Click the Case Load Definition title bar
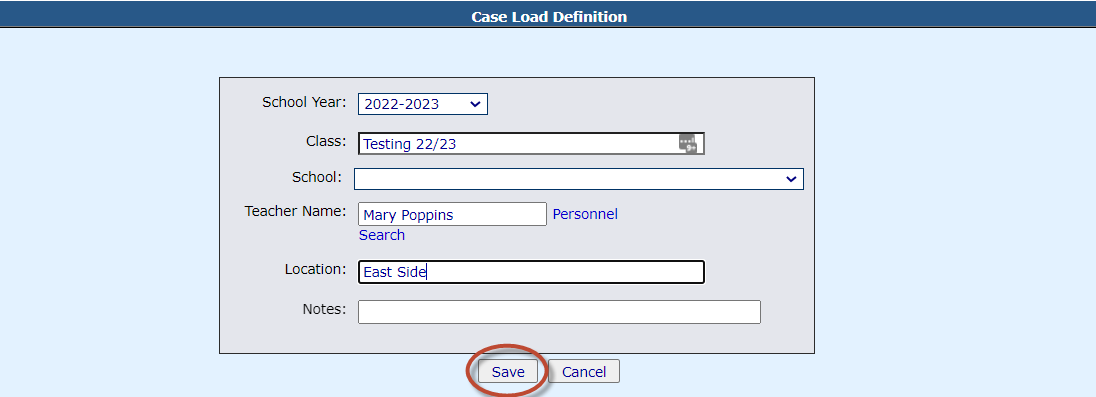The height and width of the screenshot is (397, 1096). [x=548, y=14]
